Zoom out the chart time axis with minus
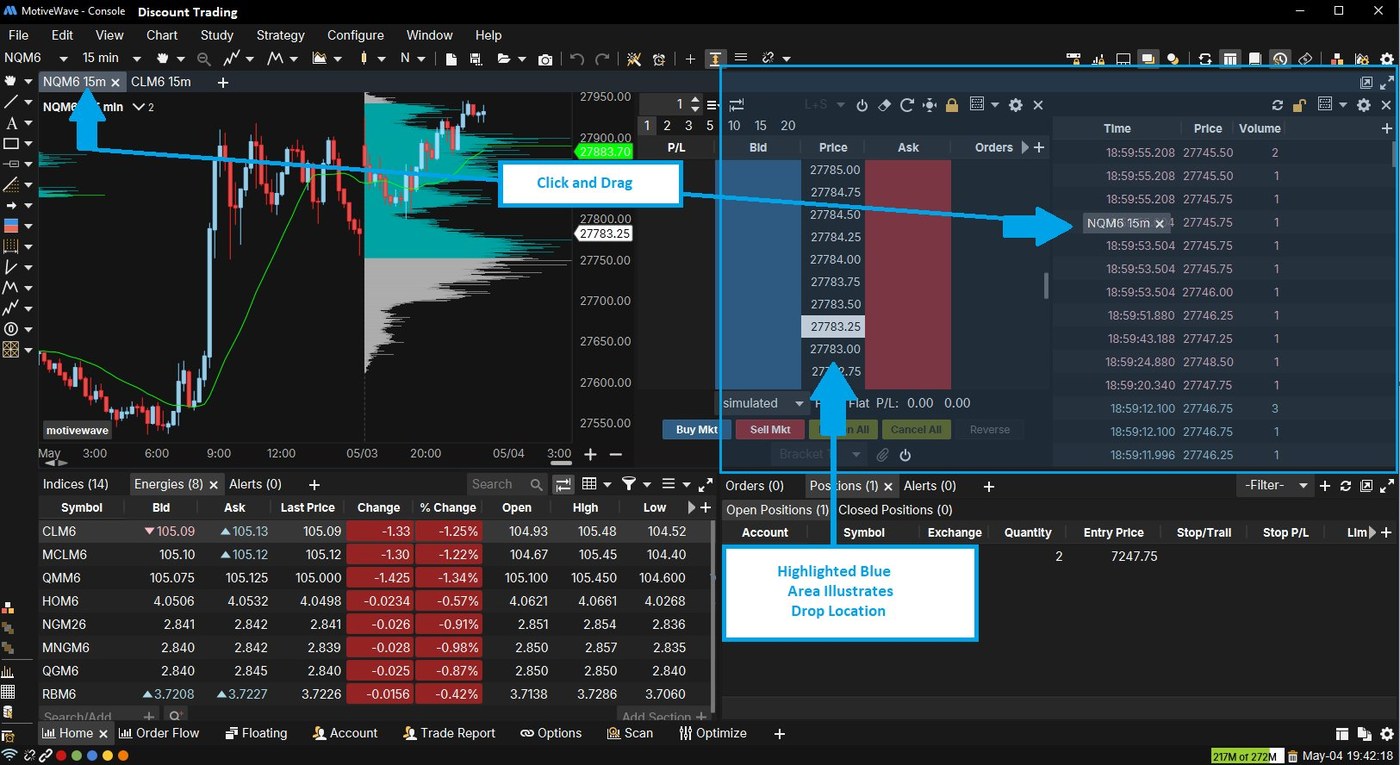 tap(615, 454)
